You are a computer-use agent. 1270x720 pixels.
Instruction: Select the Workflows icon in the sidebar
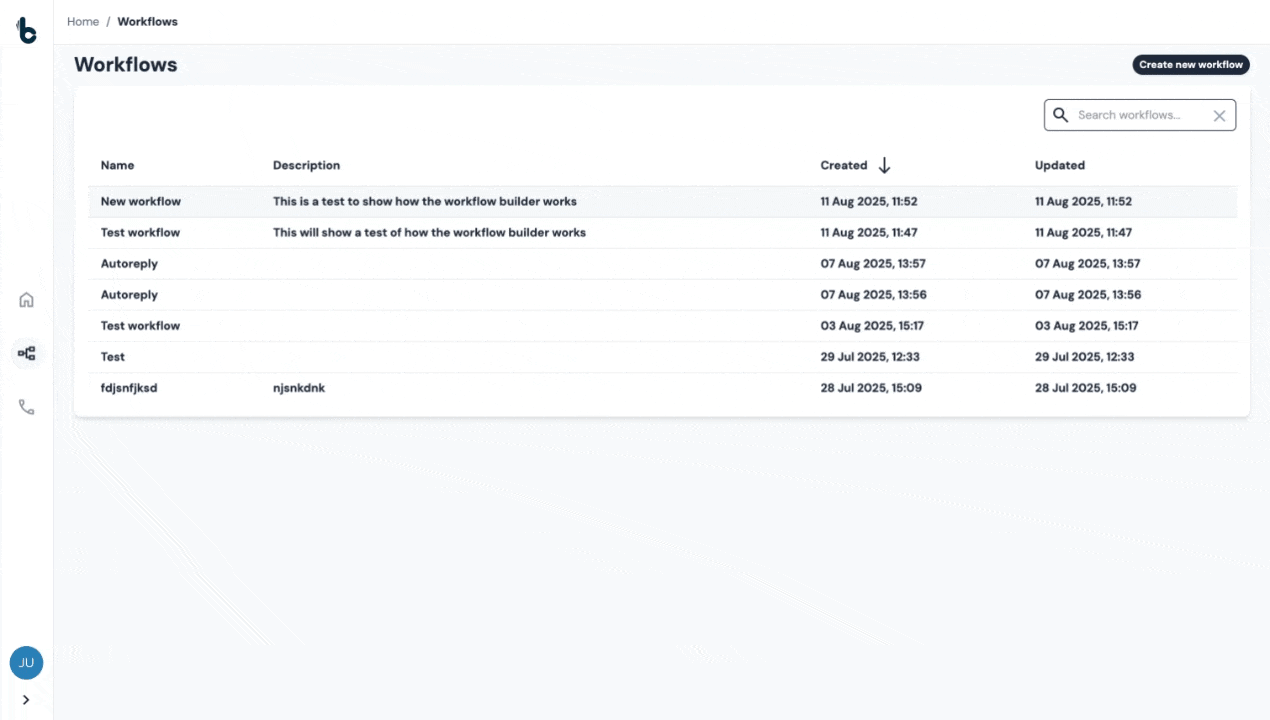(26, 353)
